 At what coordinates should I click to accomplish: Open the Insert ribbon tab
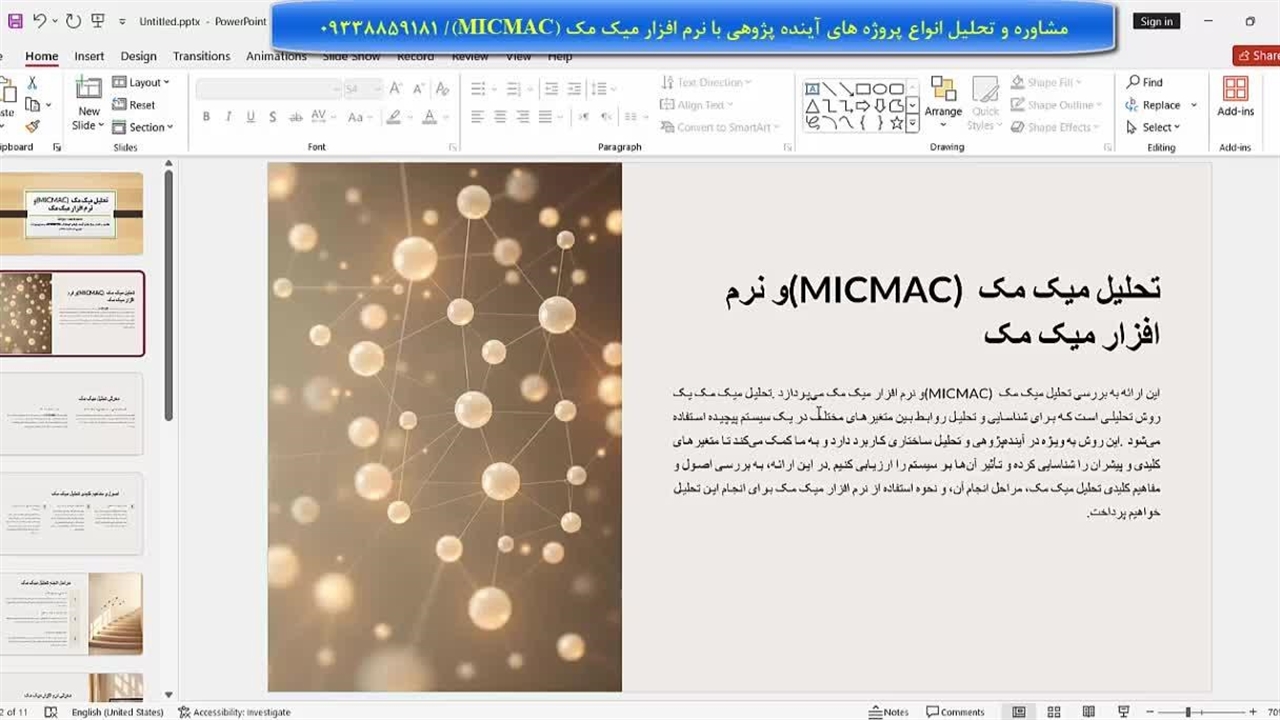89,57
